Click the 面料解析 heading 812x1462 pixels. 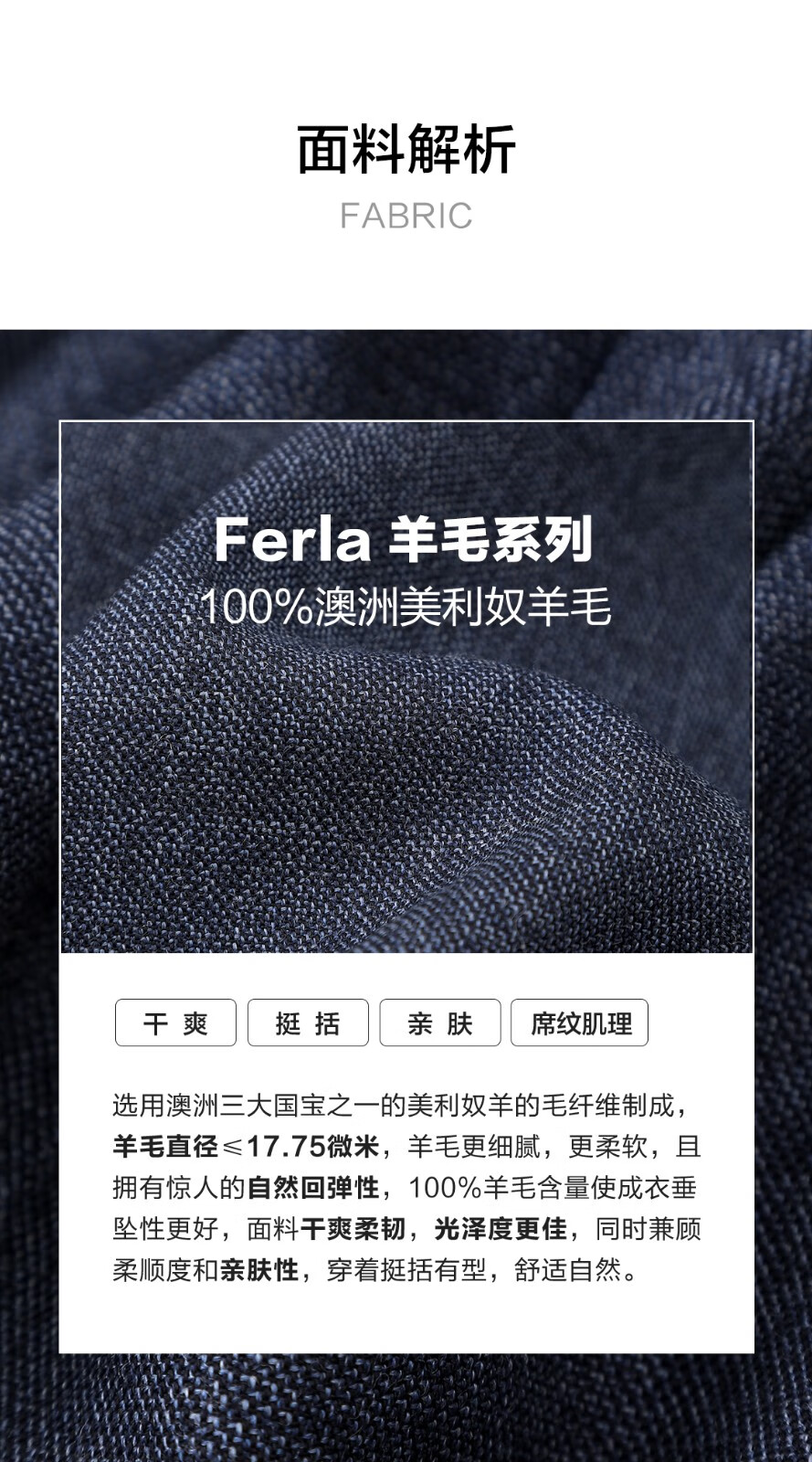[406, 149]
